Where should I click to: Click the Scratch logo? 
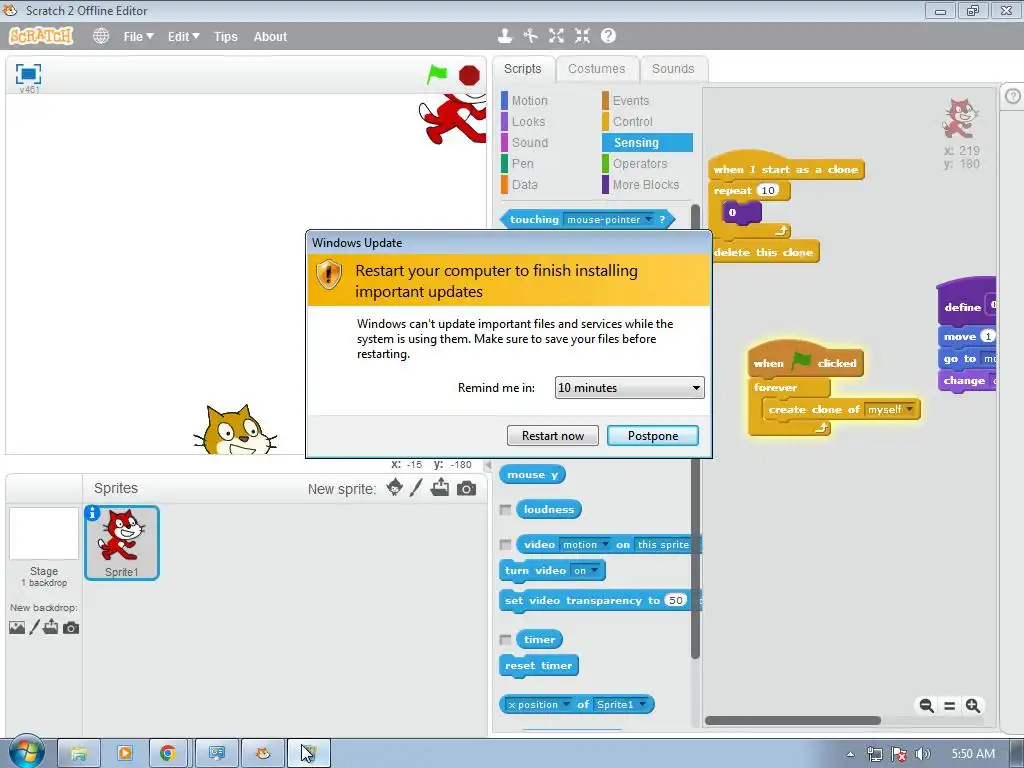(40, 36)
